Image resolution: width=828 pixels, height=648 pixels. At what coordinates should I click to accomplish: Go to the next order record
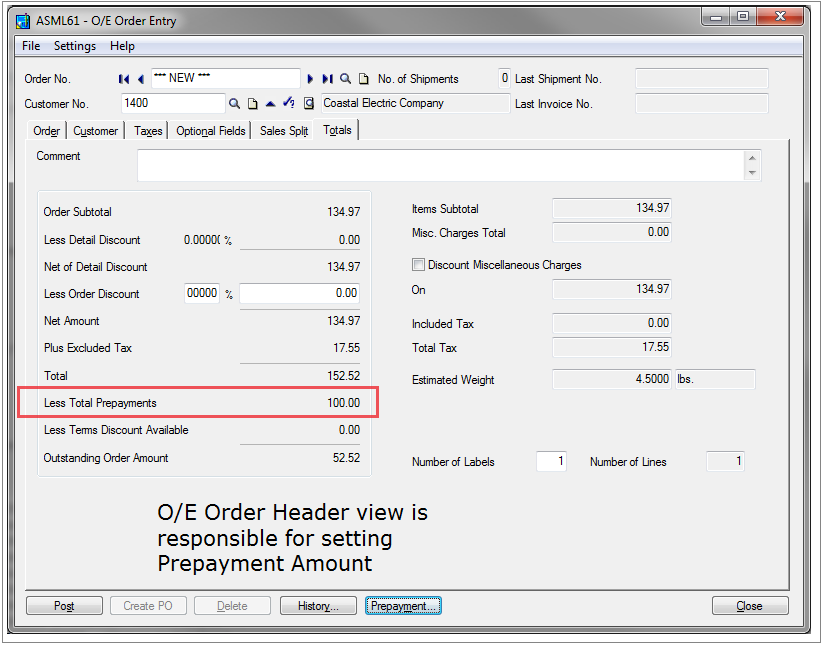tap(311, 79)
